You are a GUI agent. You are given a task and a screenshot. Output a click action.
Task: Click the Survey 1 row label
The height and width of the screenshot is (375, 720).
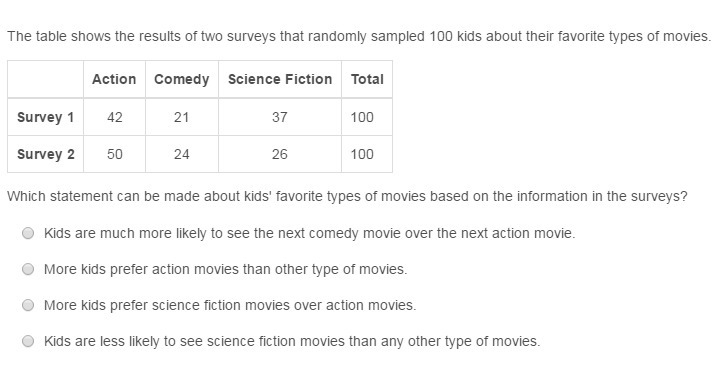tap(45, 117)
